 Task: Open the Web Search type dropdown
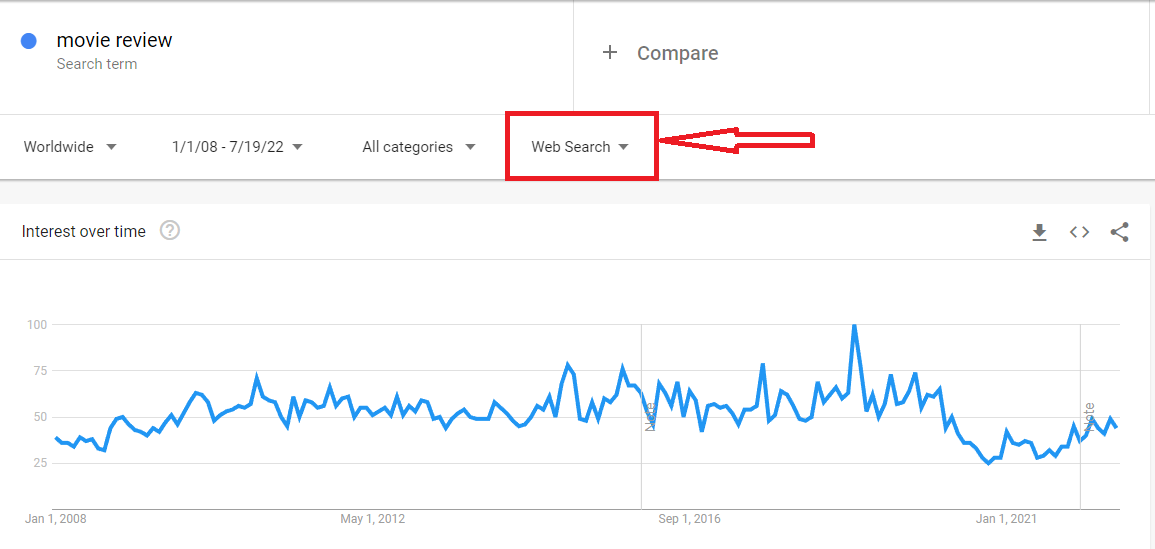pyautogui.click(x=580, y=147)
